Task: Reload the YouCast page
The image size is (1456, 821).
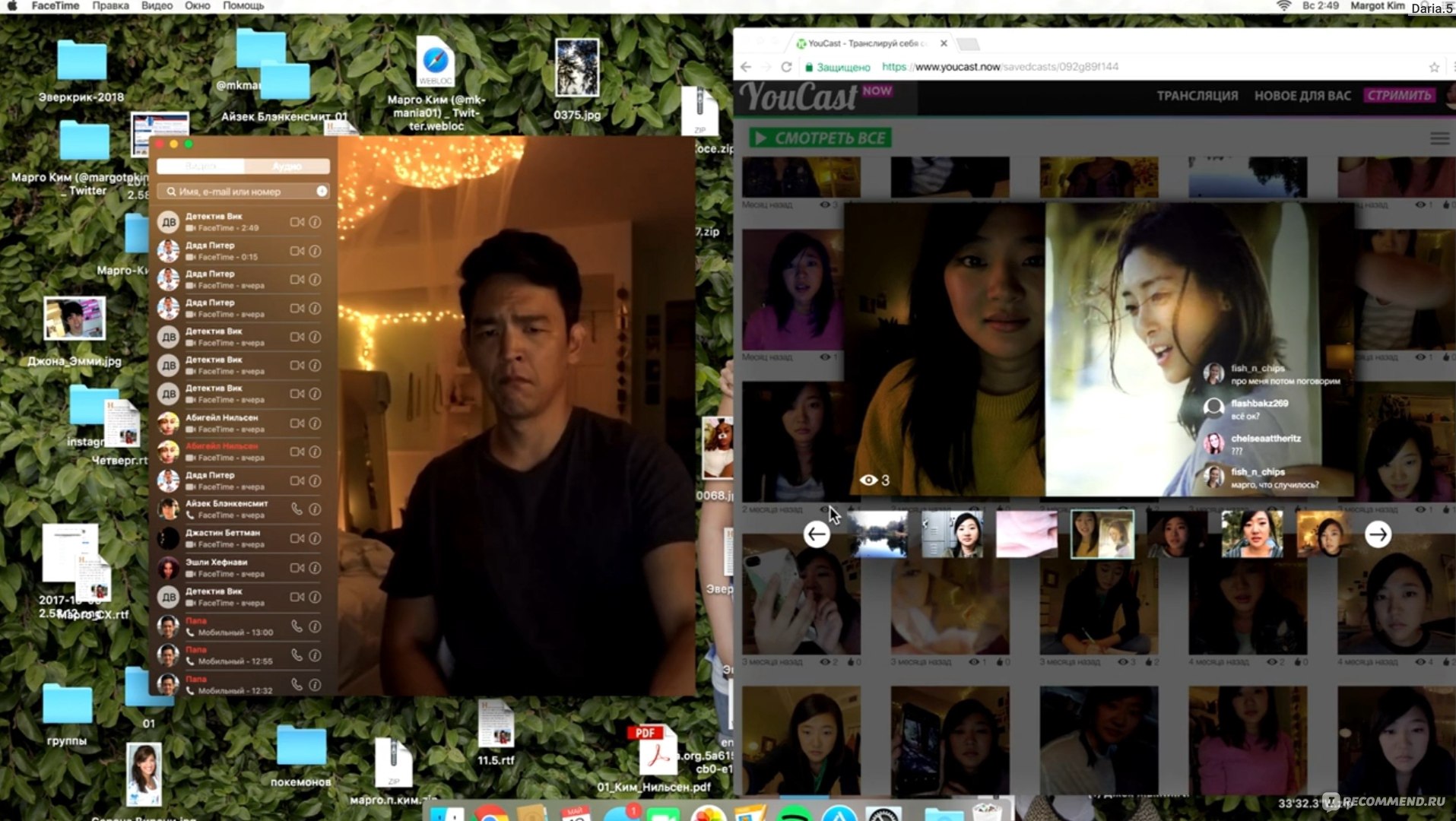Action: pyautogui.click(x=787, y=67)
